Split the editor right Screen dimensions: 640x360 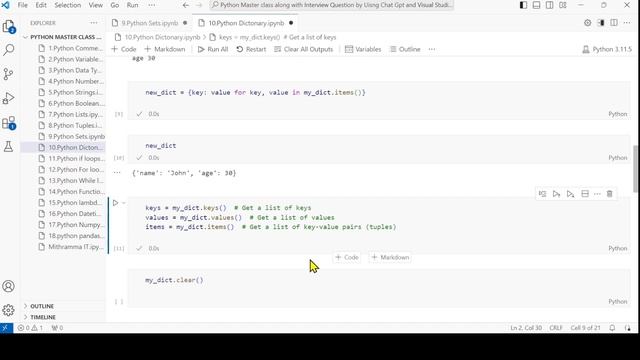click(614, 23)
